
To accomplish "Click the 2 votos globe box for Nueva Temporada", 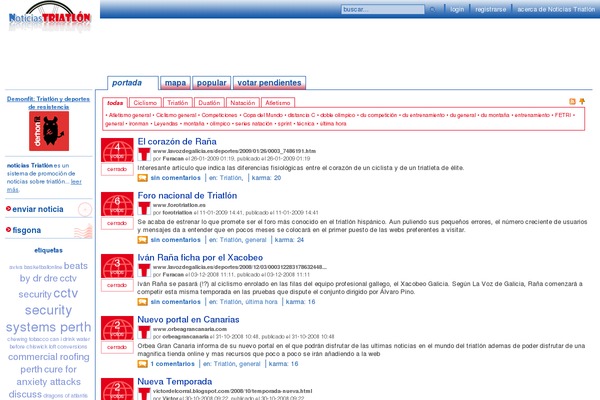I will (x=117, y=389).
